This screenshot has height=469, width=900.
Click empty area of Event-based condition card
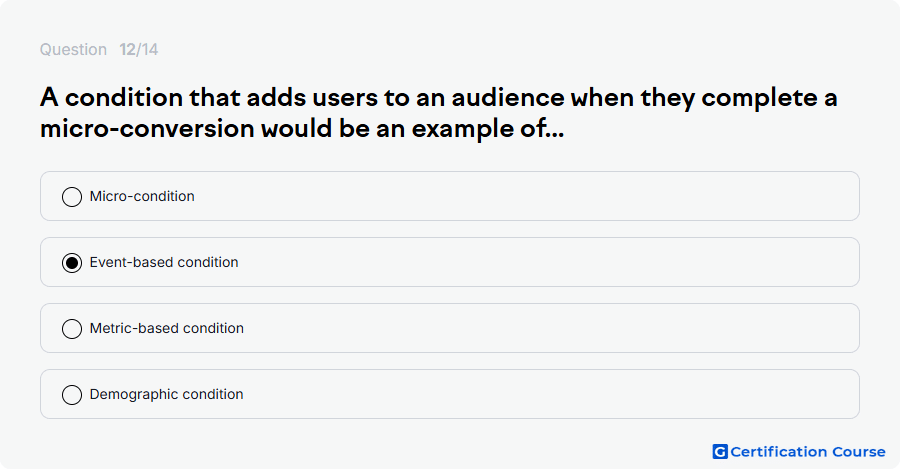pyautogui.click(x=517, y=262)
